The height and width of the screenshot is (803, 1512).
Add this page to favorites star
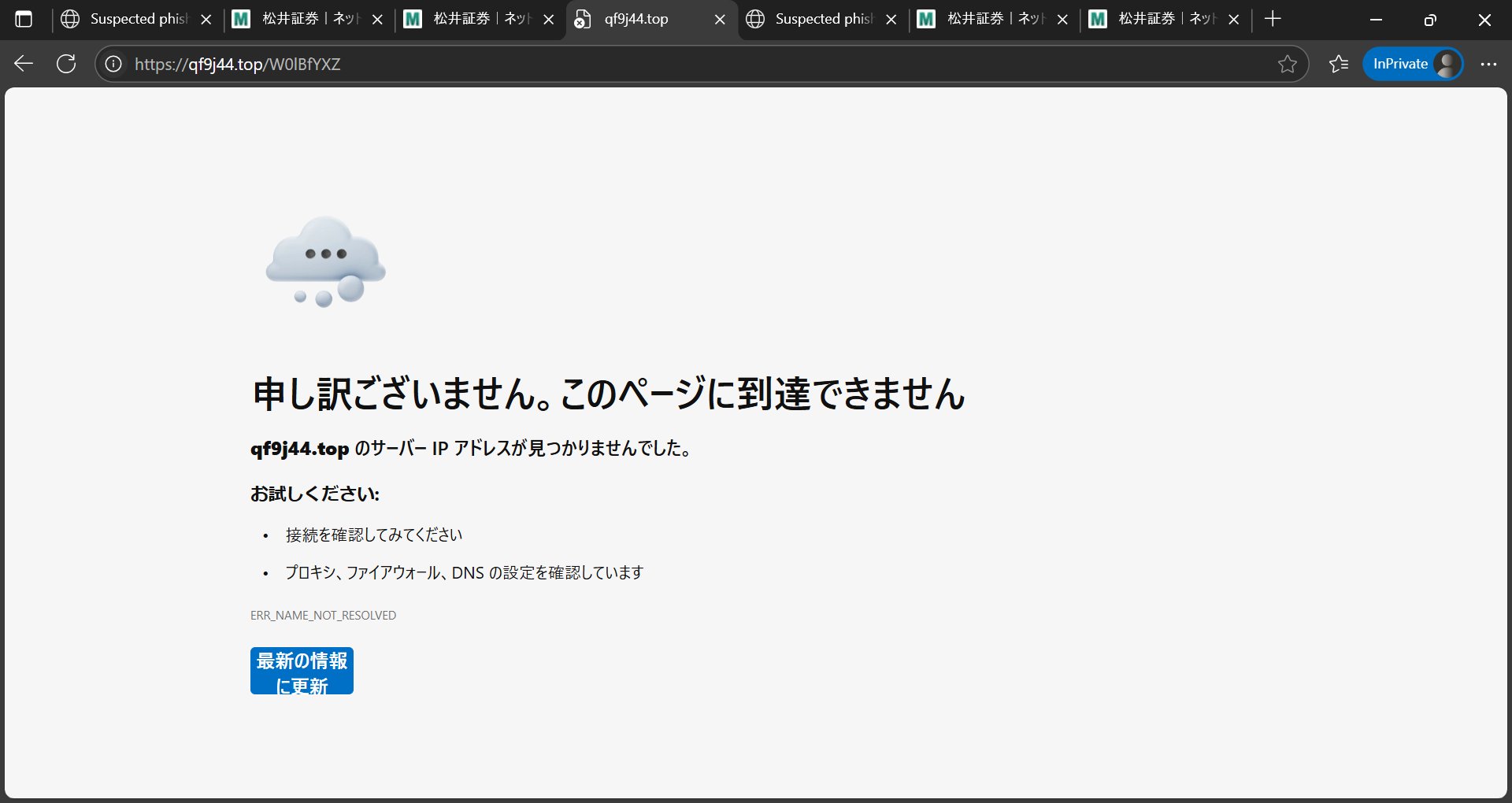pos(1287,64)
